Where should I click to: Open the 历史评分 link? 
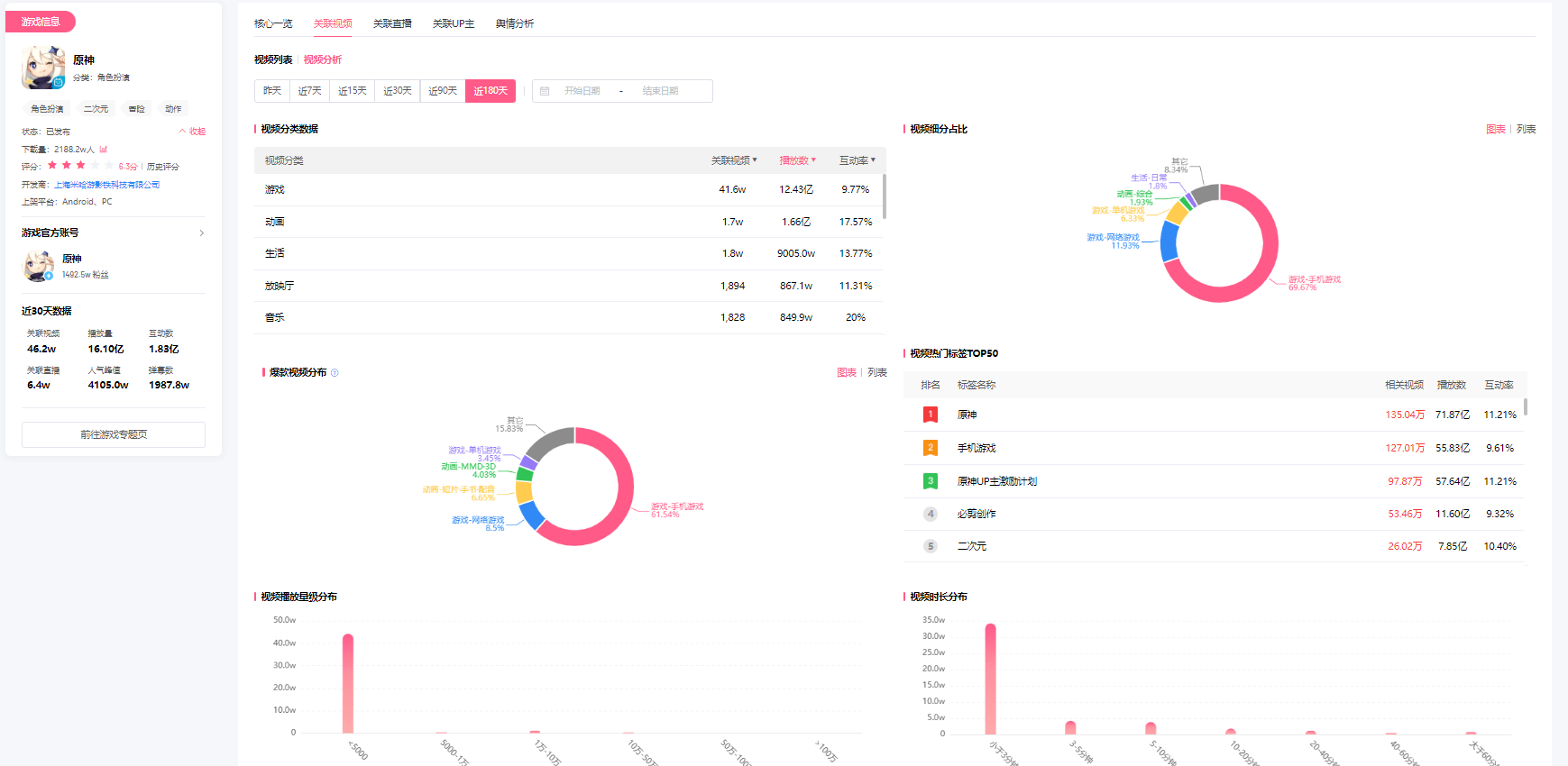(163, 167)
